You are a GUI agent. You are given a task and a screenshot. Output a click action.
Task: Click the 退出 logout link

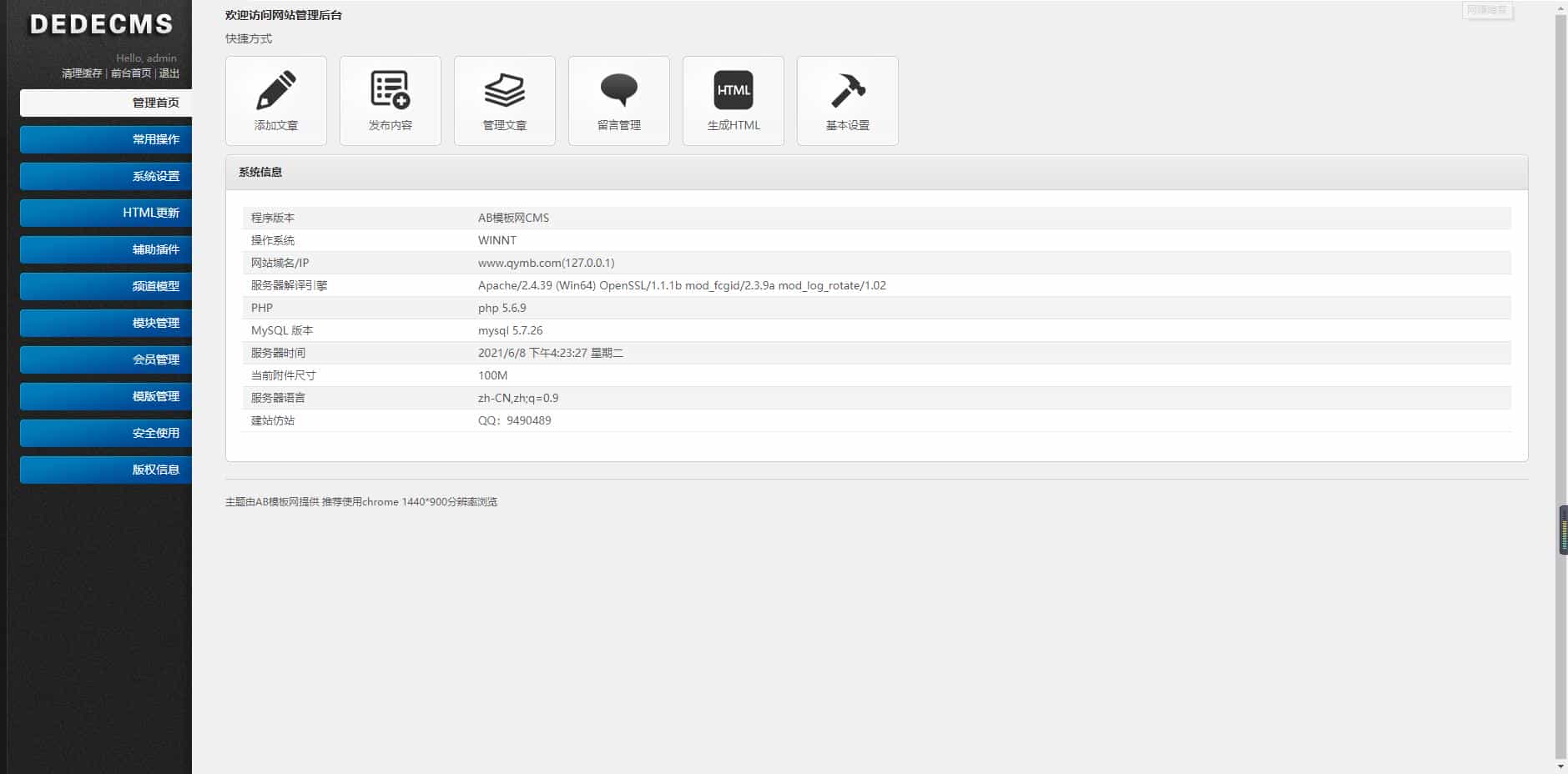click(x=169, y=73)
